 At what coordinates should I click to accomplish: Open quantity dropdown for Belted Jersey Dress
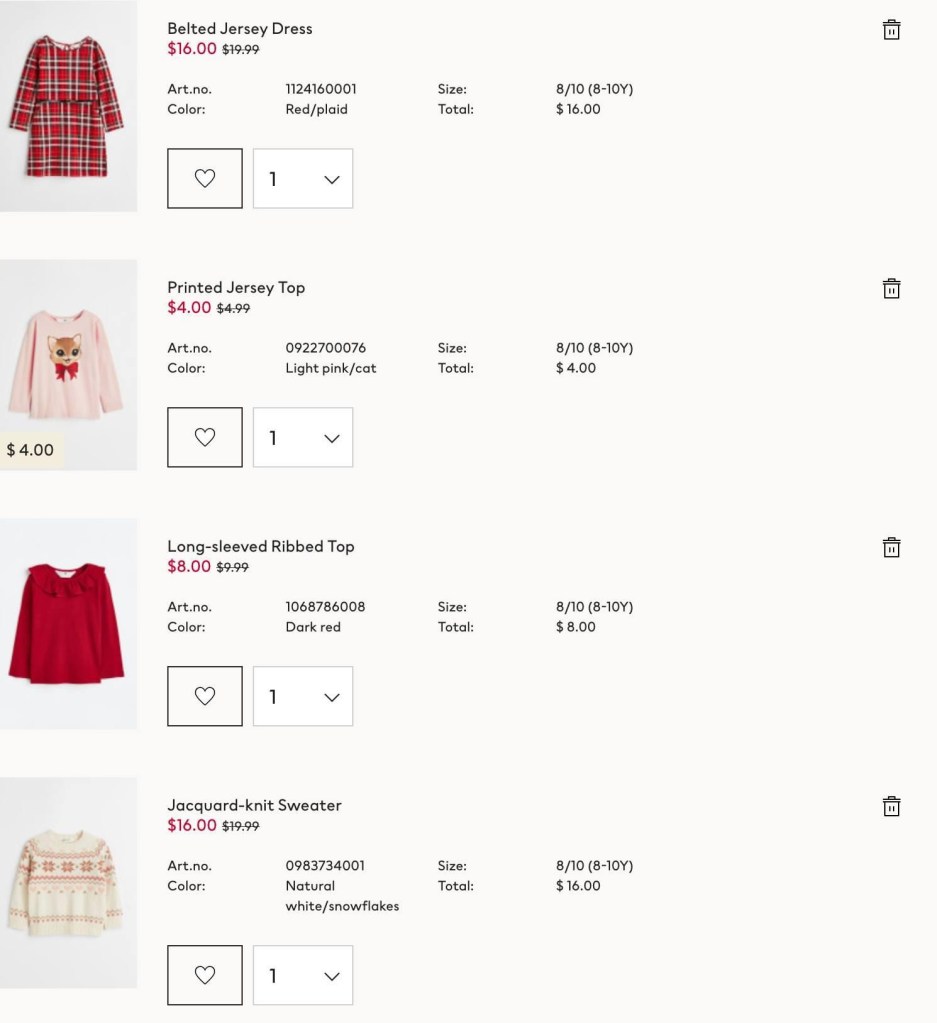coord(303,178)
